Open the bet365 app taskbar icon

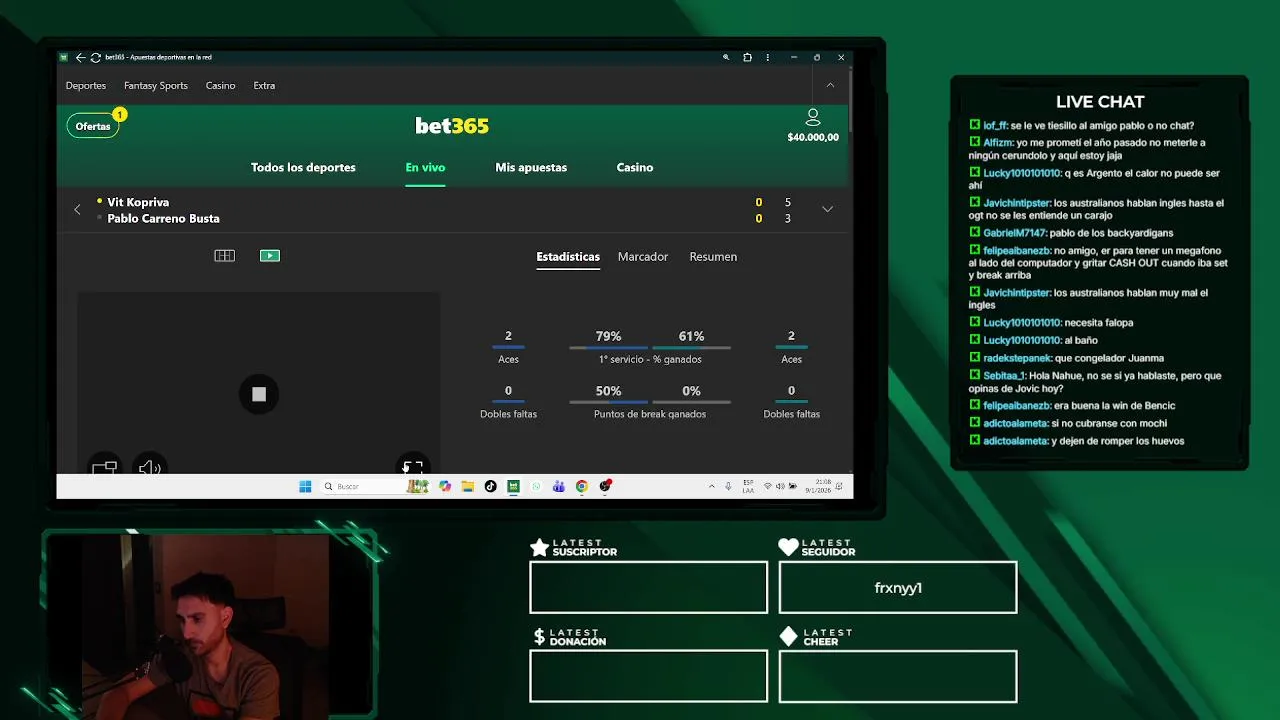(513, 486)
